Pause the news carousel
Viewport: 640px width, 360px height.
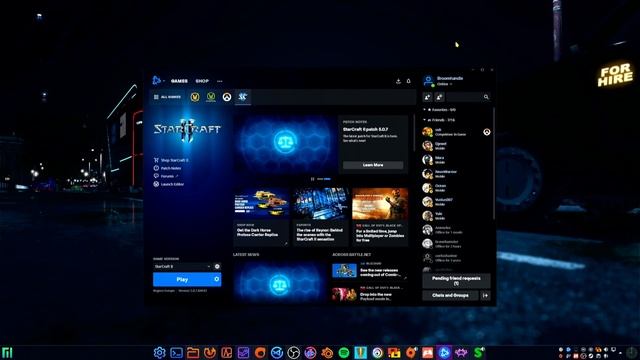coord(313,179)
